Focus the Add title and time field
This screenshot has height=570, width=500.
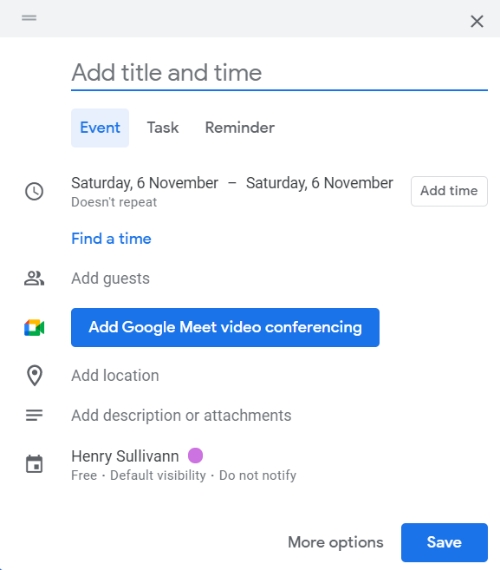point(279,72)
